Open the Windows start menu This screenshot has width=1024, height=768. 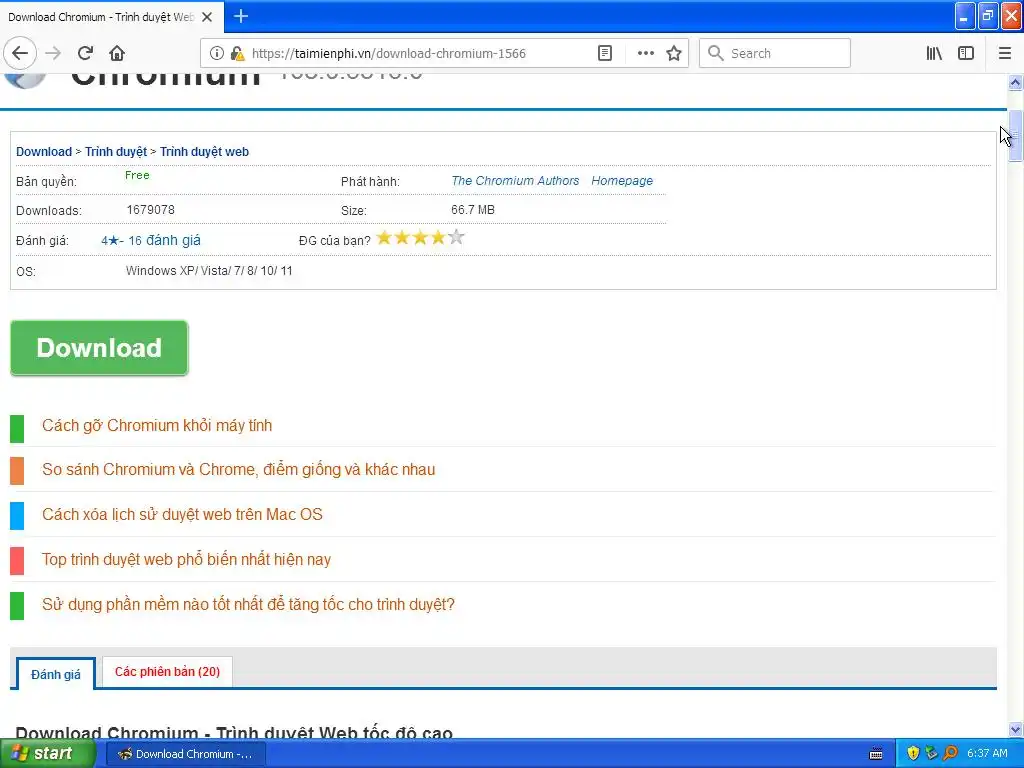(47, 754)
